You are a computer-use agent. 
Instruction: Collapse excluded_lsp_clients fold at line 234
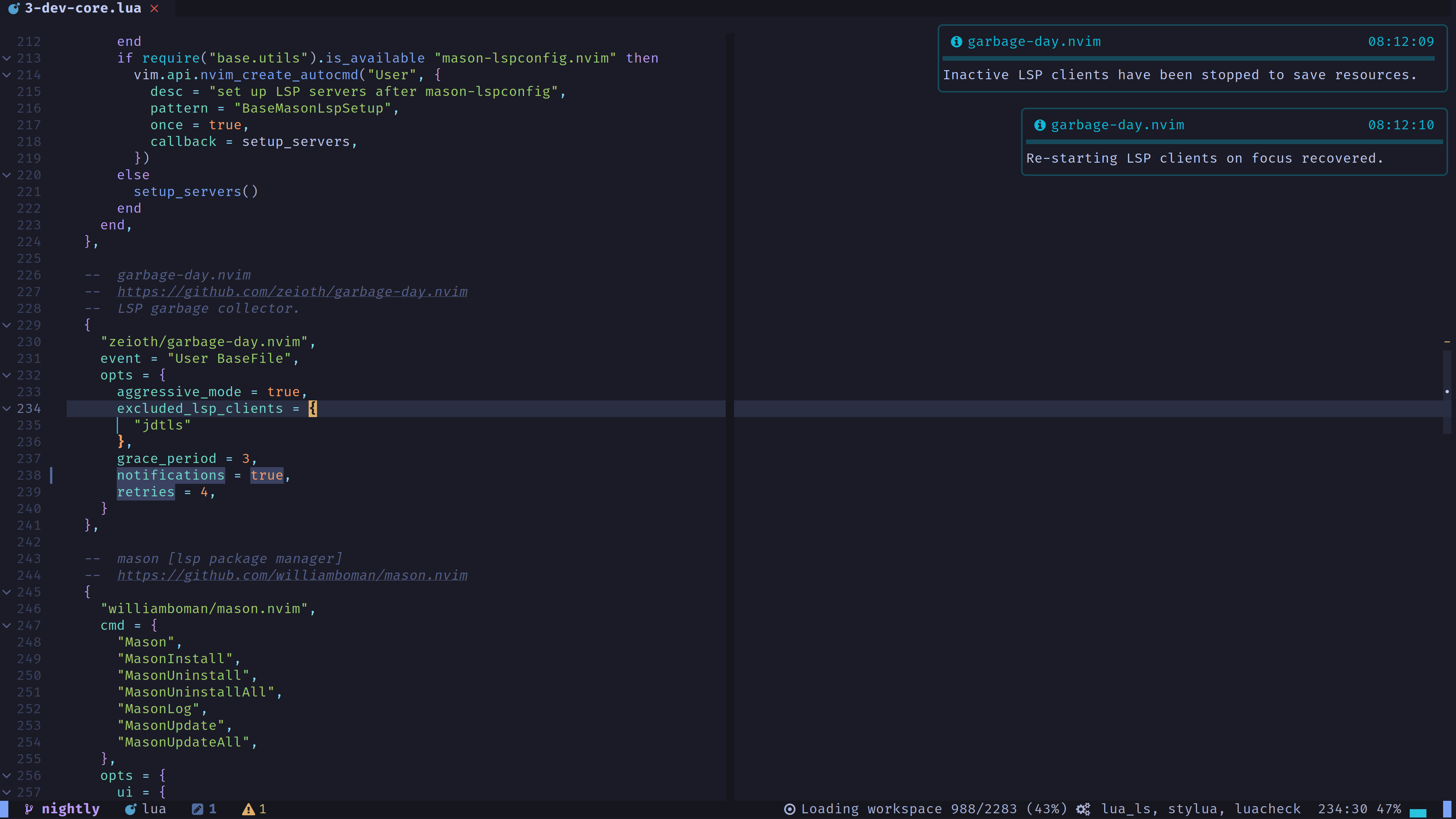click(x=7, y=409)
